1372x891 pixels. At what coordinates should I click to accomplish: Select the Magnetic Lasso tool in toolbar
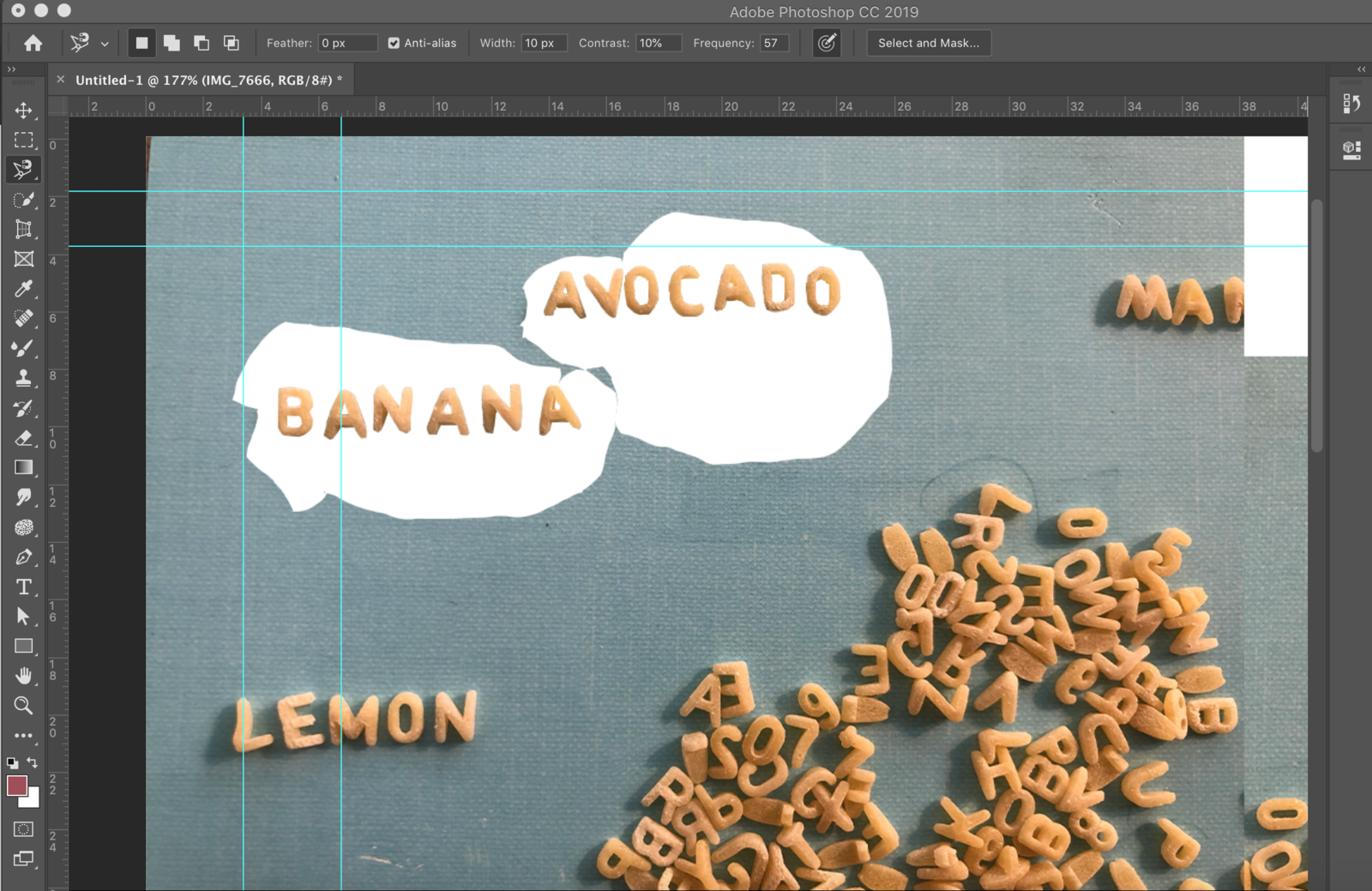coord(24,169)
